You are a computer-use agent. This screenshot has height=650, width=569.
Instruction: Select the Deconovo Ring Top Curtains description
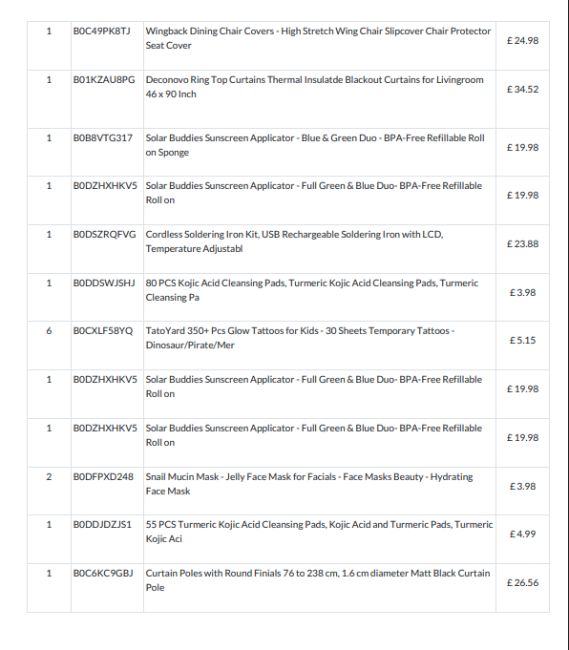314,87
